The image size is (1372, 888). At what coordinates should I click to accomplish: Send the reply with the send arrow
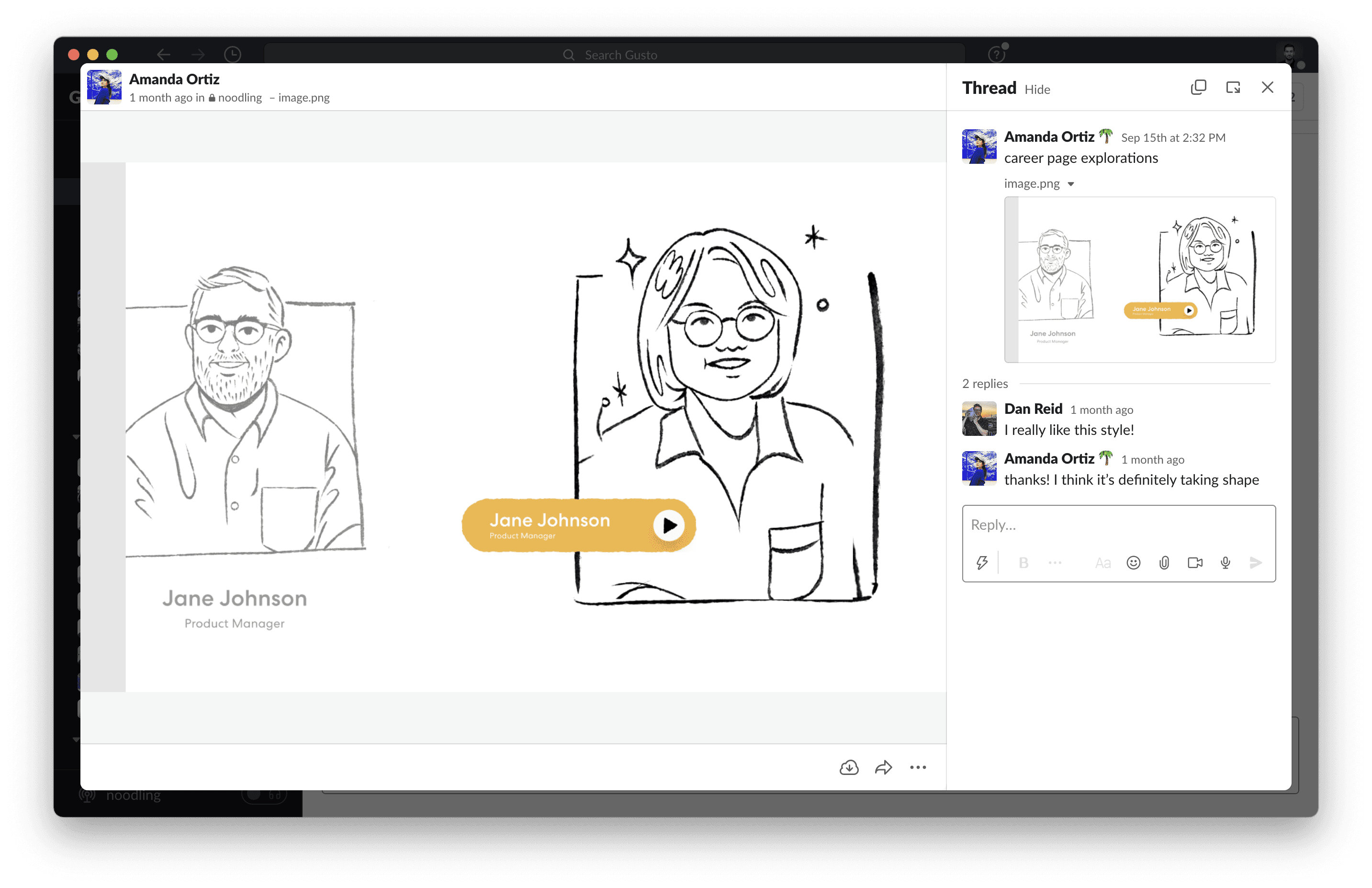(x=1256, y=563)
